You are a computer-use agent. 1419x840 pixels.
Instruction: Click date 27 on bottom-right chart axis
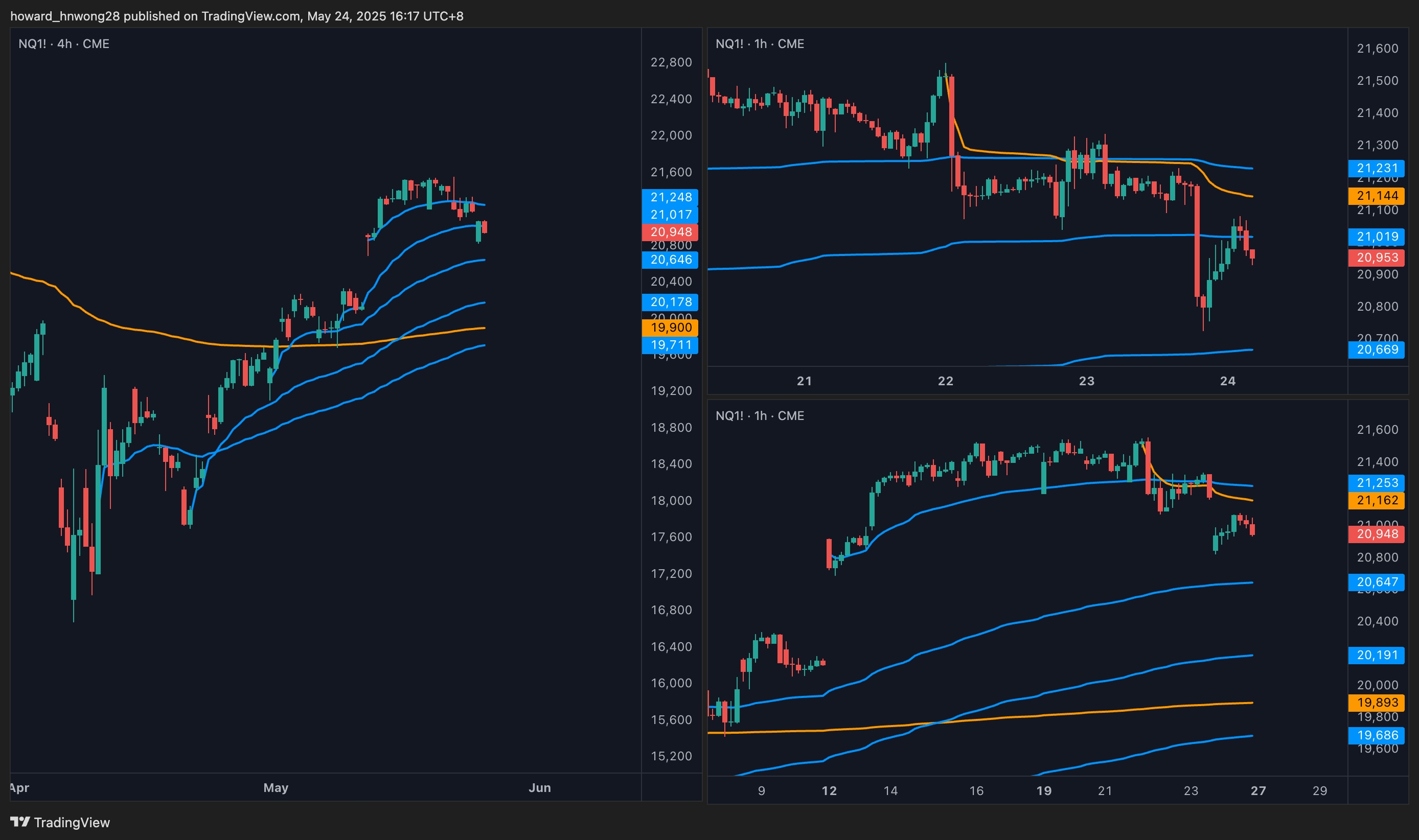(1257, 791)
